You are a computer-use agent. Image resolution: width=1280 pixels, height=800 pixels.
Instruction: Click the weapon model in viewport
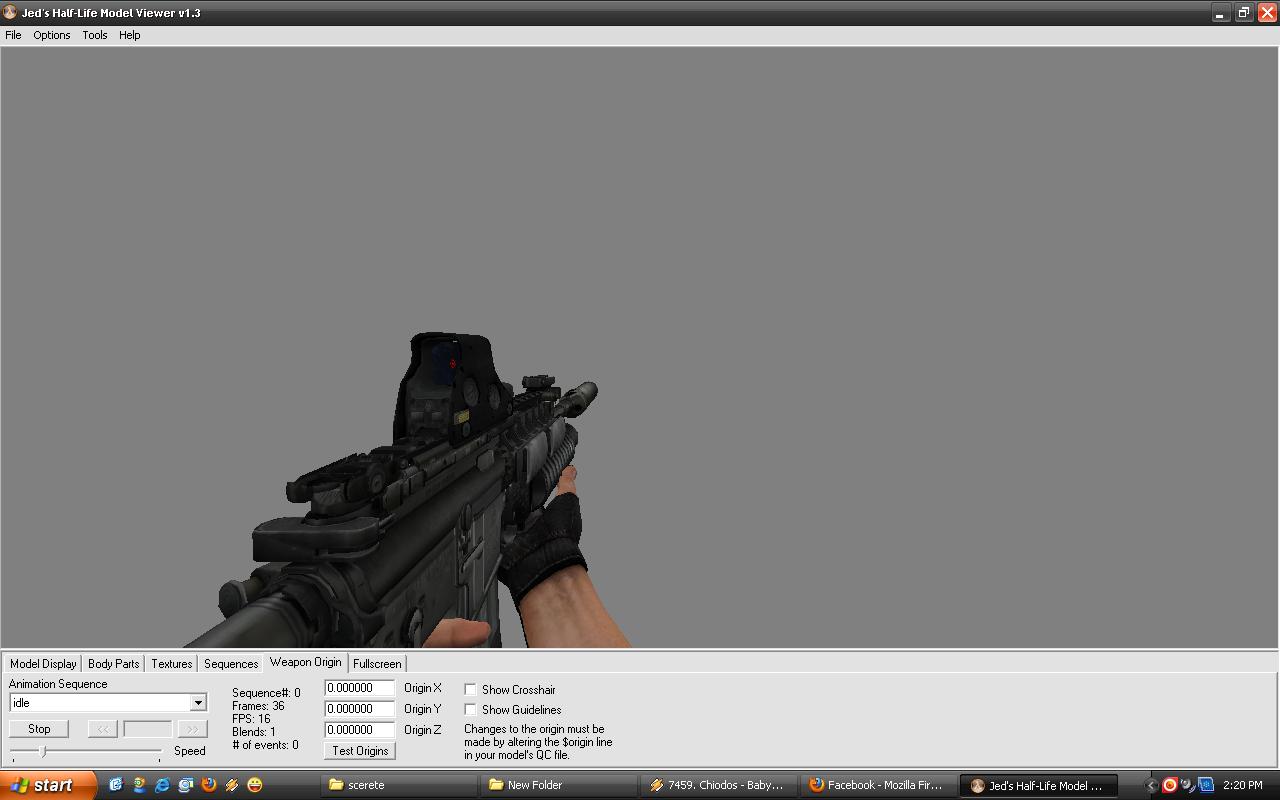[x=400, y=500]
